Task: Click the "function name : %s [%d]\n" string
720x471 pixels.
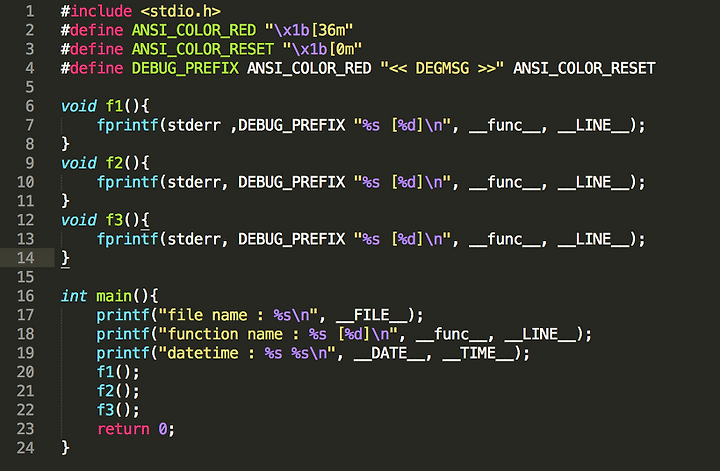Action: click(278, 334)
